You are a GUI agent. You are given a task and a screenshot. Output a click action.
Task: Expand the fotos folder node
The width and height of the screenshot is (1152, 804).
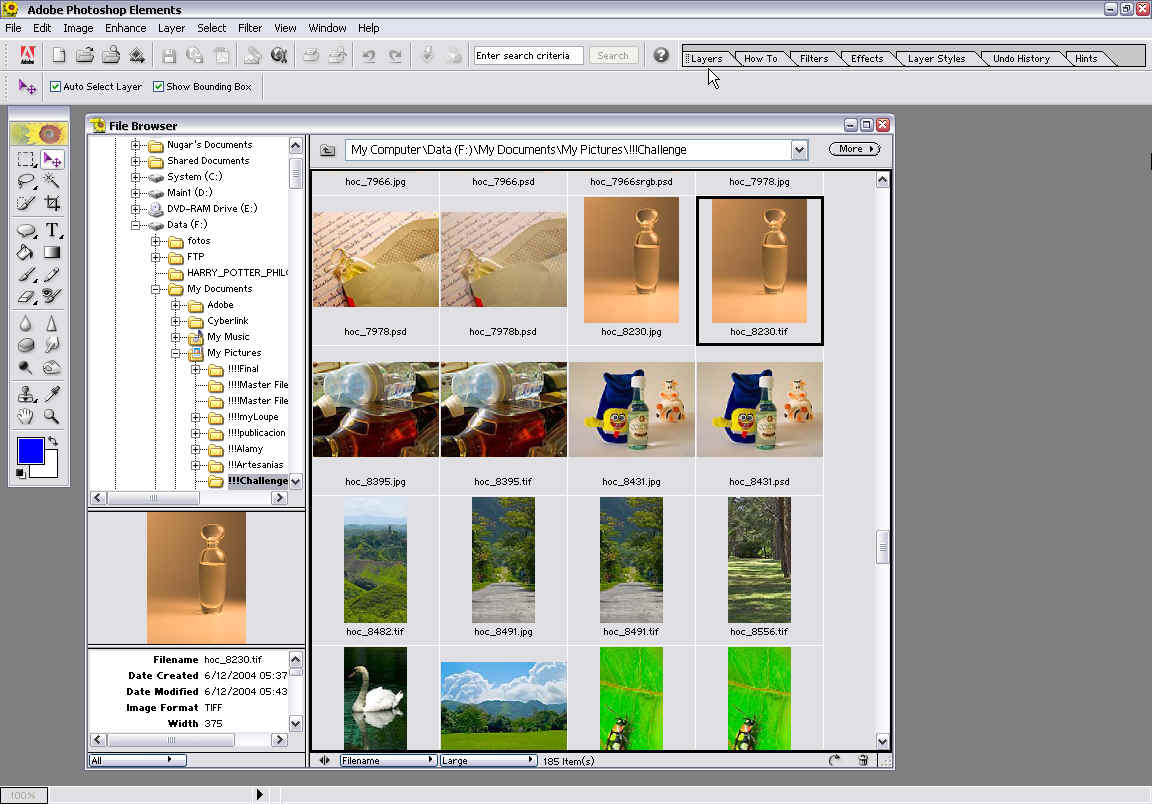156,241
